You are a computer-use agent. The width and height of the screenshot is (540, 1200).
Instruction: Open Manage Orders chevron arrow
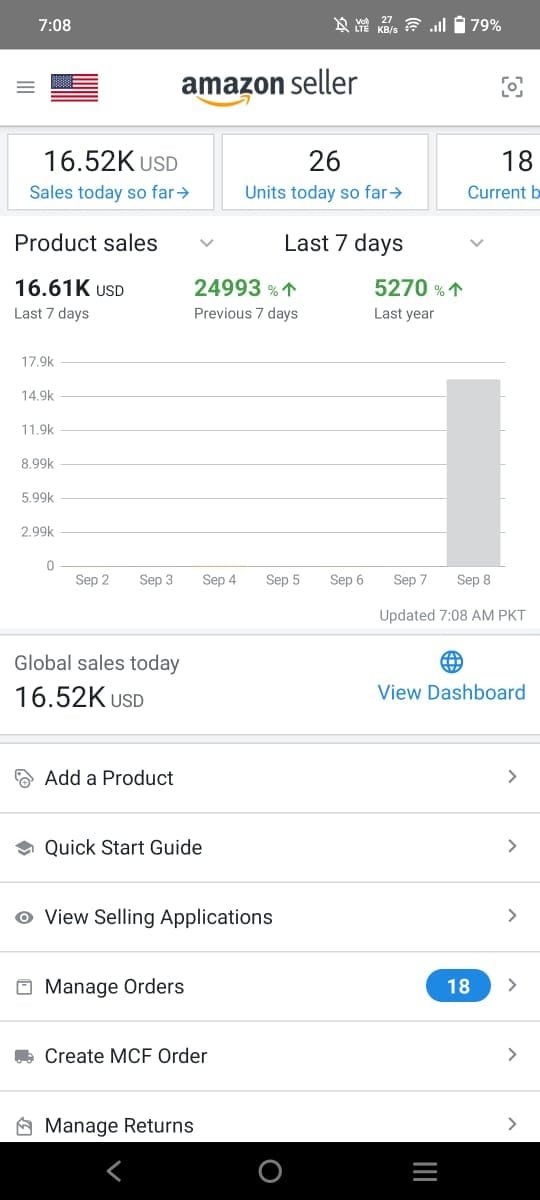(512, 985)
